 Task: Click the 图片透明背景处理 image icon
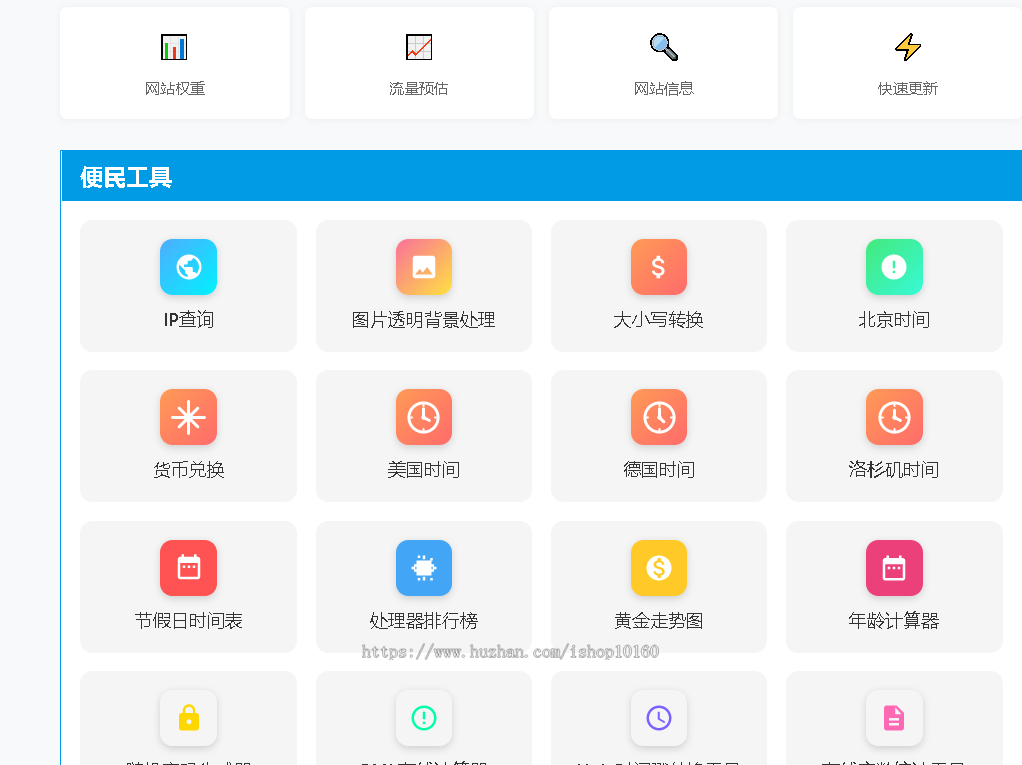click(424, 267)
